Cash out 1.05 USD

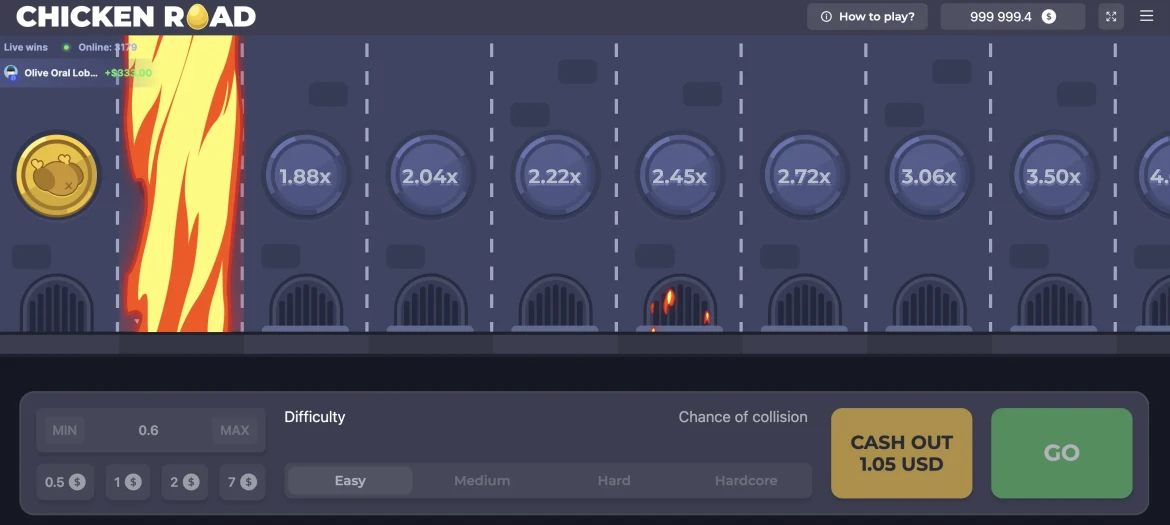point(901,453)
